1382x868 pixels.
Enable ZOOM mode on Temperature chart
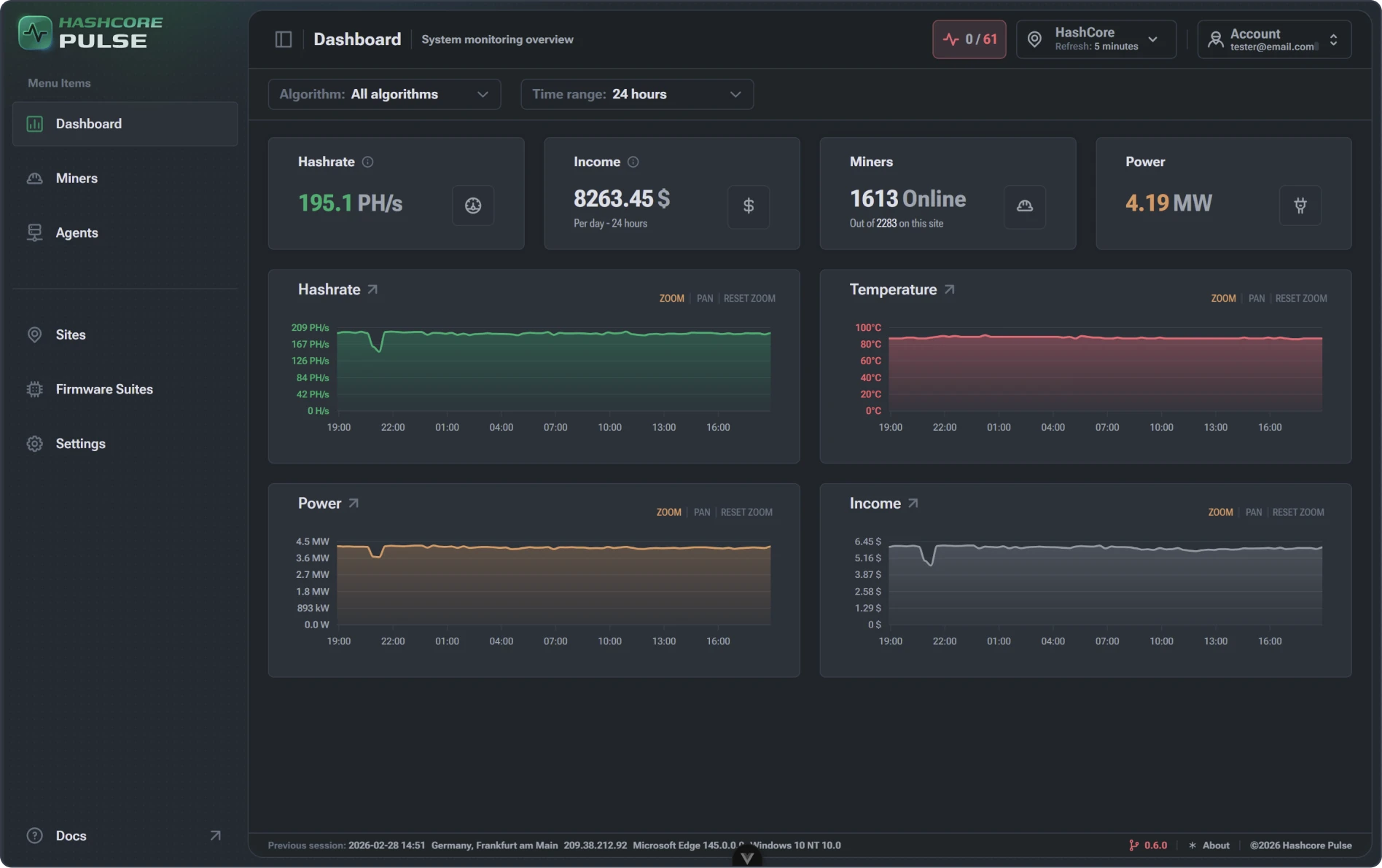click(x=1223, y=299)
